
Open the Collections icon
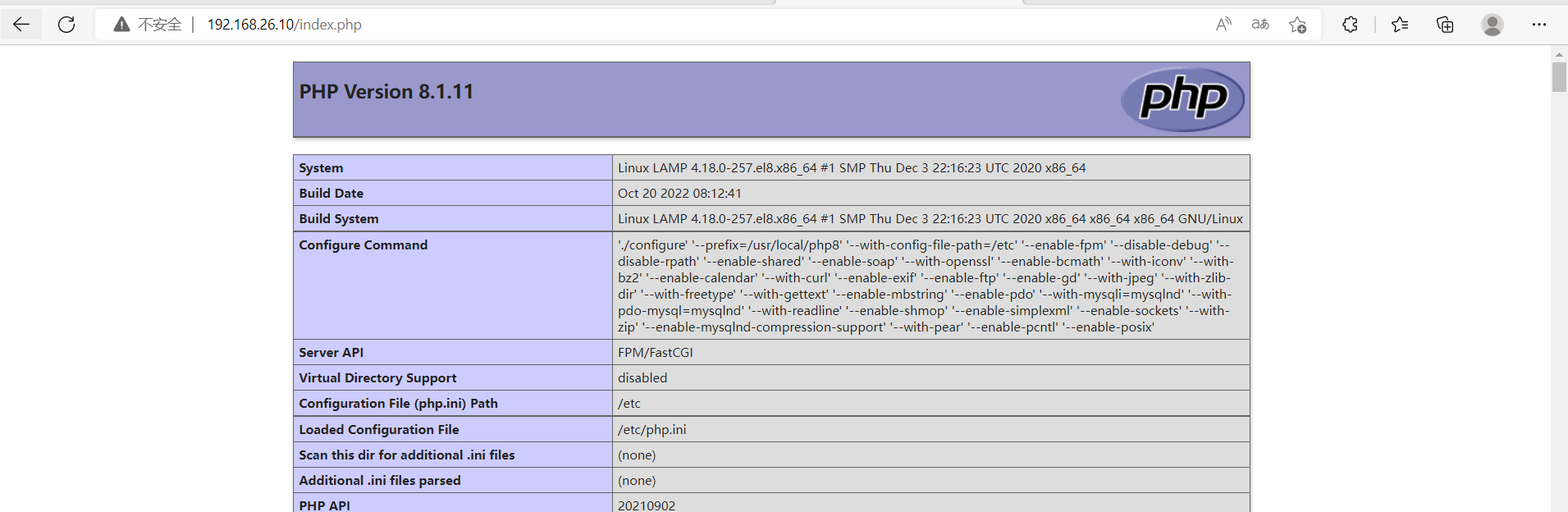[x=1445, y=25]
